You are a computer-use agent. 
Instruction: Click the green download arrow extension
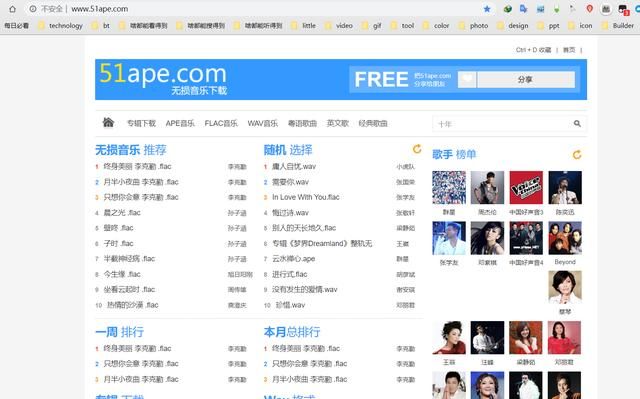coord(556,9)
